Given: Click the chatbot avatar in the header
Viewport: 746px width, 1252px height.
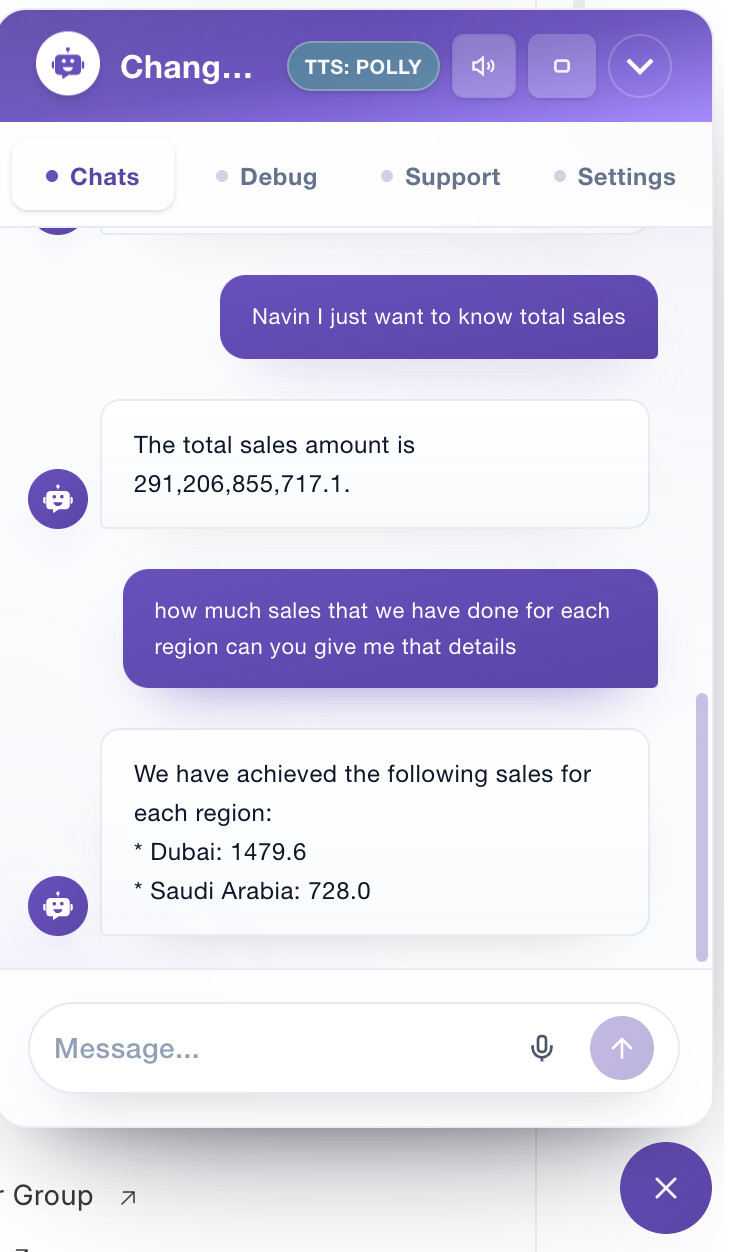Looking at the screenshot, I should pos(68,64).
